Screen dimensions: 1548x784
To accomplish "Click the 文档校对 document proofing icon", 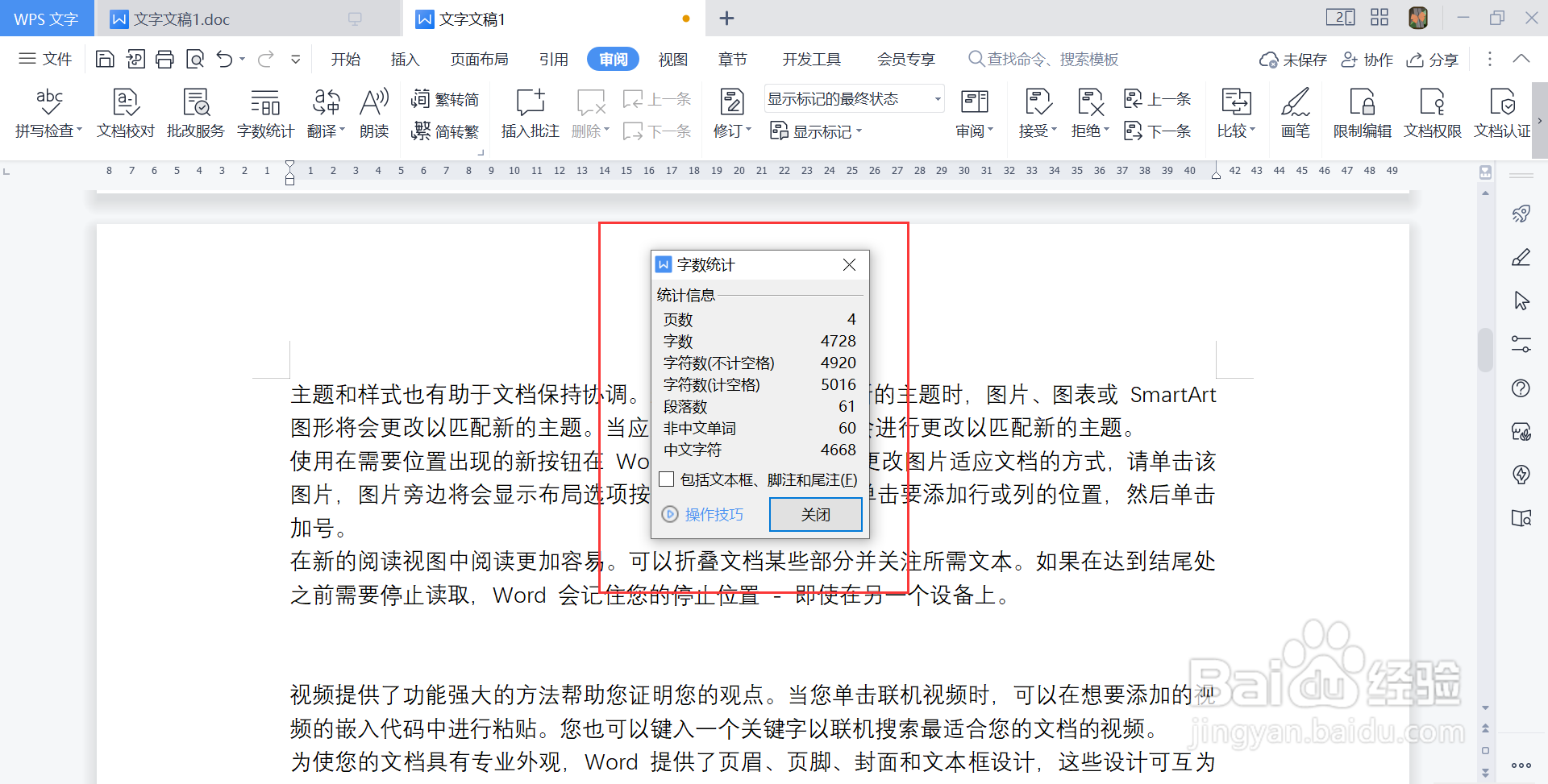I will [125, 113].
